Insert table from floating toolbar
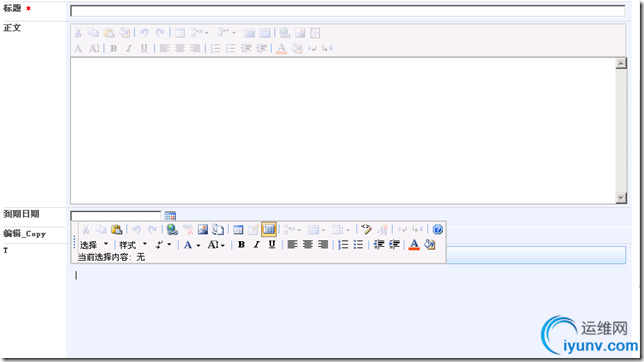Image resolution: width=644 pixels, height=362 pixels. click(238, 229)
